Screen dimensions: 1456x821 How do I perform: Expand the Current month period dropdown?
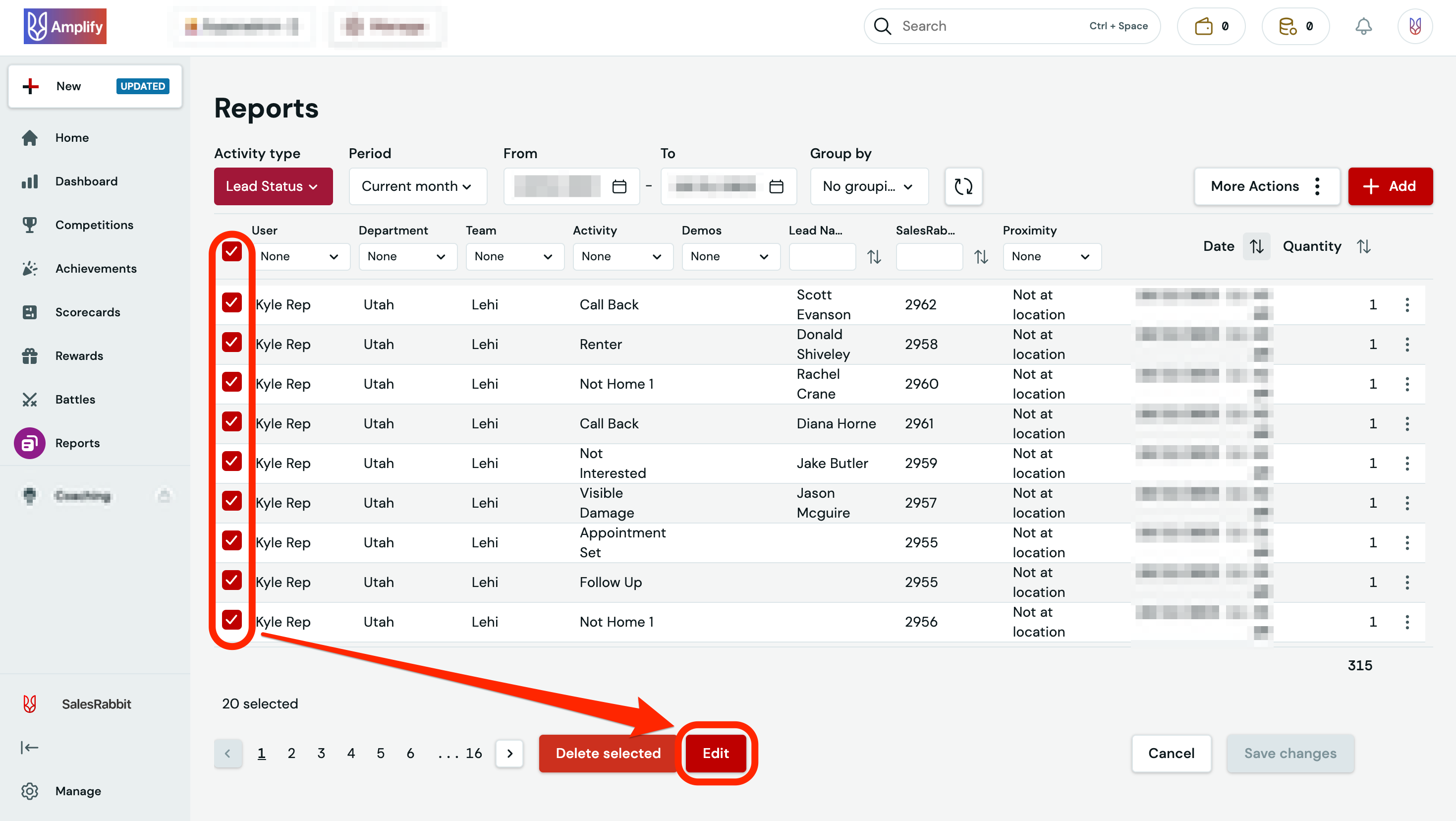pyautogui.click(x=417, y=186)
